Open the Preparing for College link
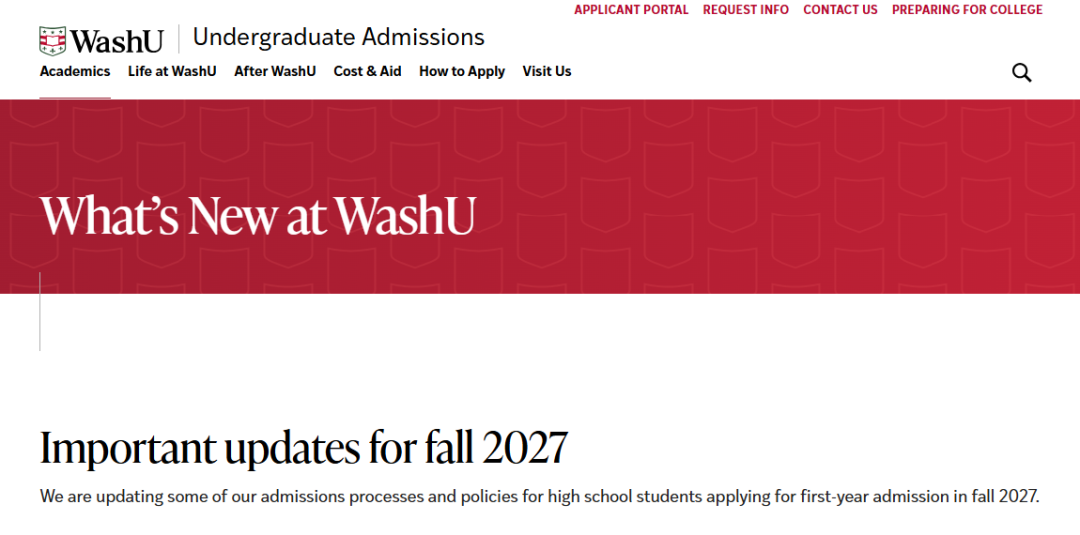The image size is (1080, 535). [967, 10]
